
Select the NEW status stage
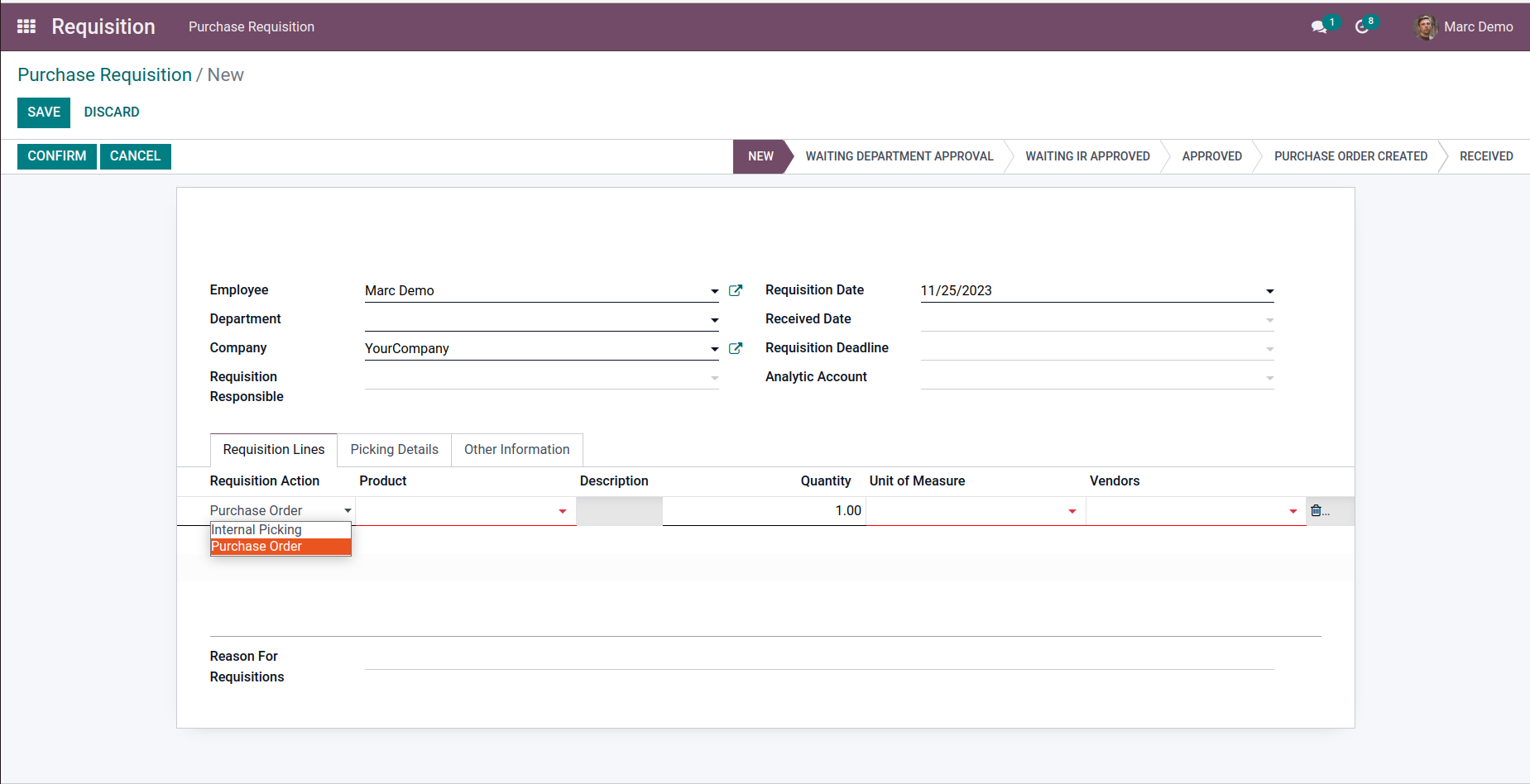[760, 156]
